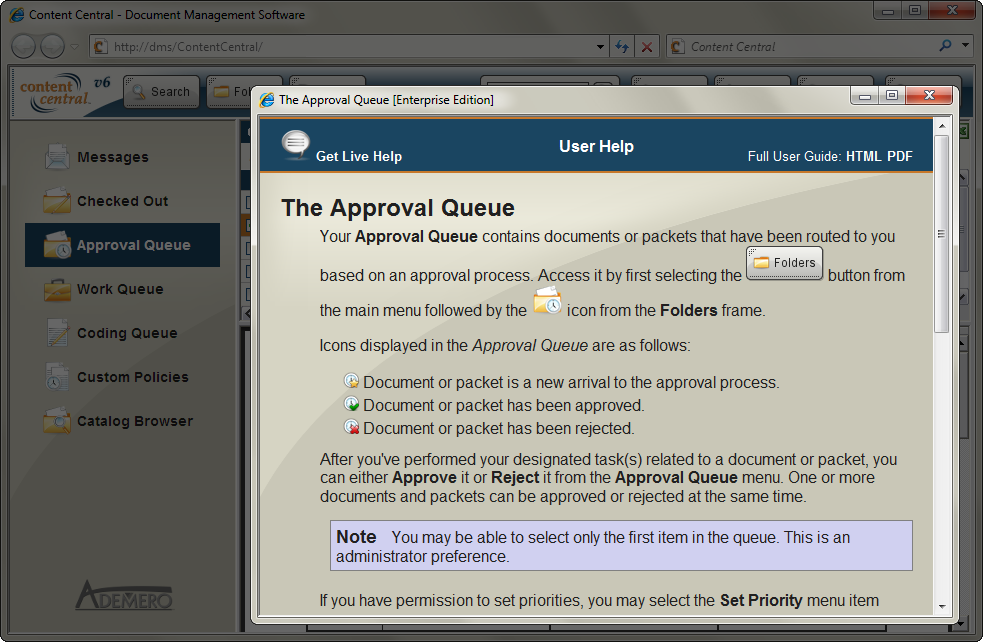The height and width of the screenshot is (642, 983).
Task: Click the browser address bar
Action: point(348,46)
